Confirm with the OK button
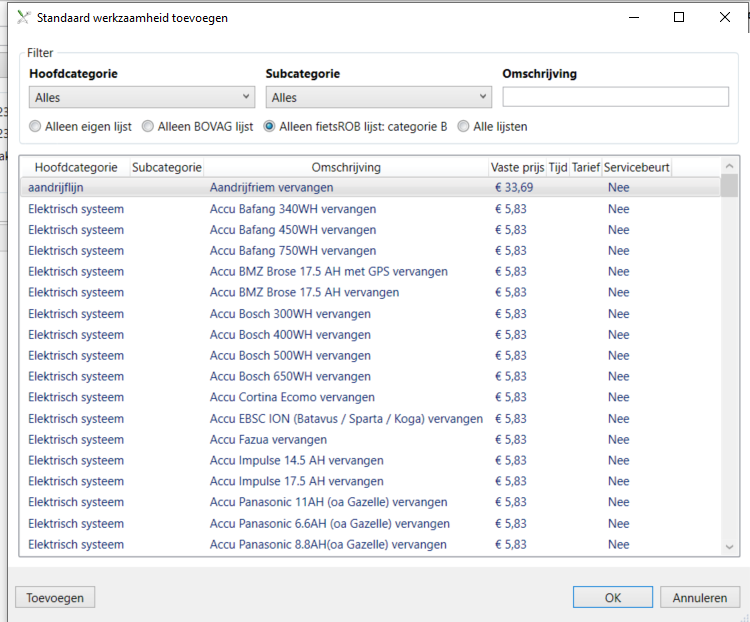Image resolution: width=750 pixels, height=622 pixels. (x=613, y=597)
